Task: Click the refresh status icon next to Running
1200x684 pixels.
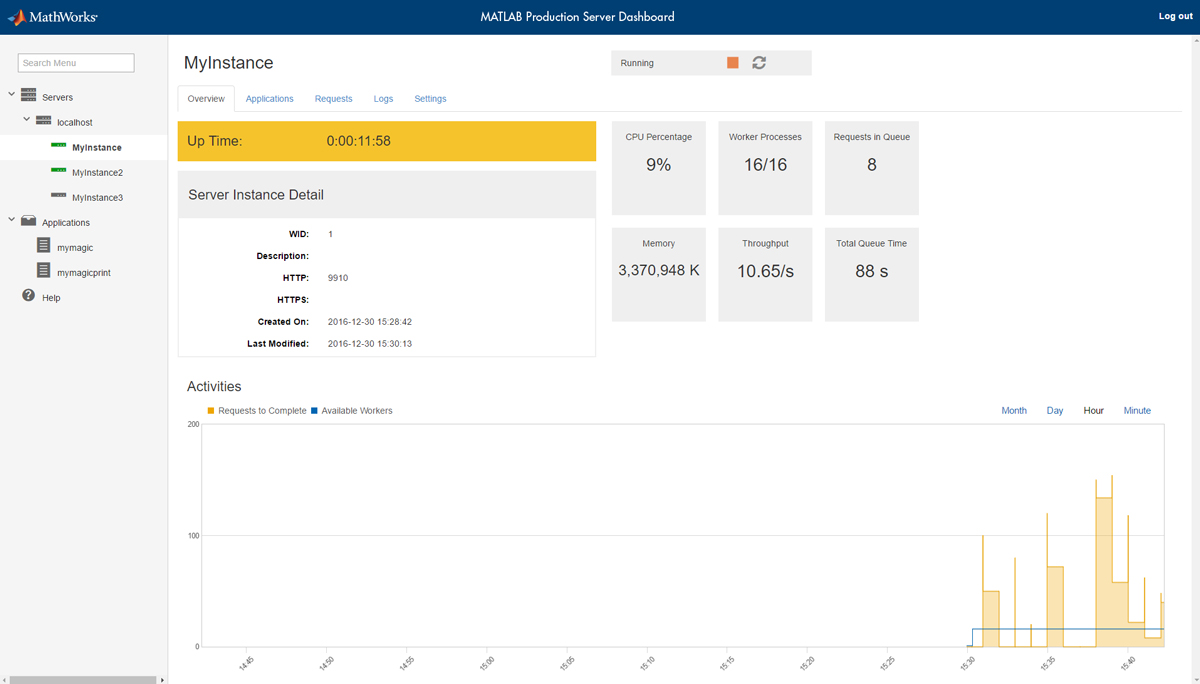Action: coord(758,62)
